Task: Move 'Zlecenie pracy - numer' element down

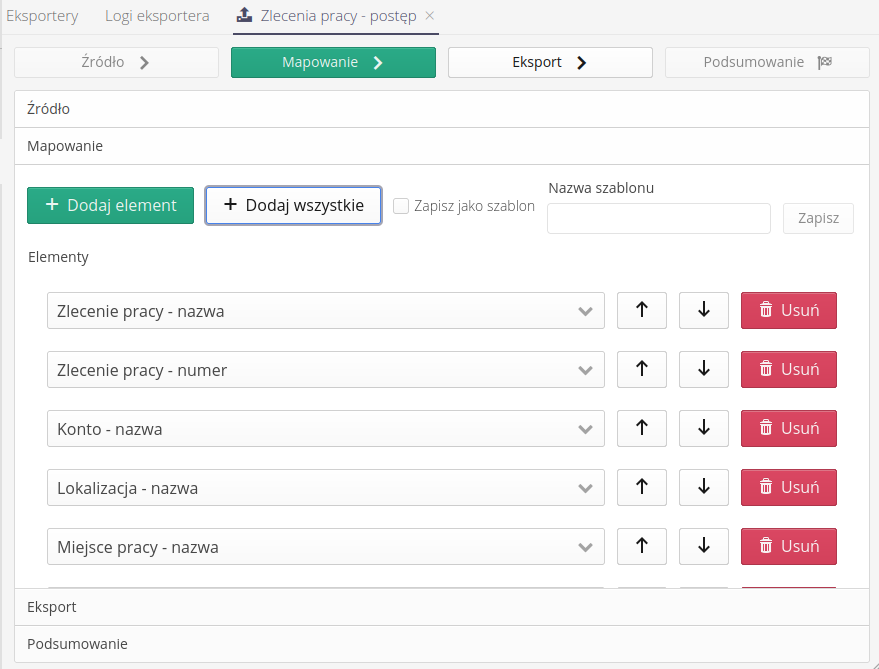Action: click(704, 369)
